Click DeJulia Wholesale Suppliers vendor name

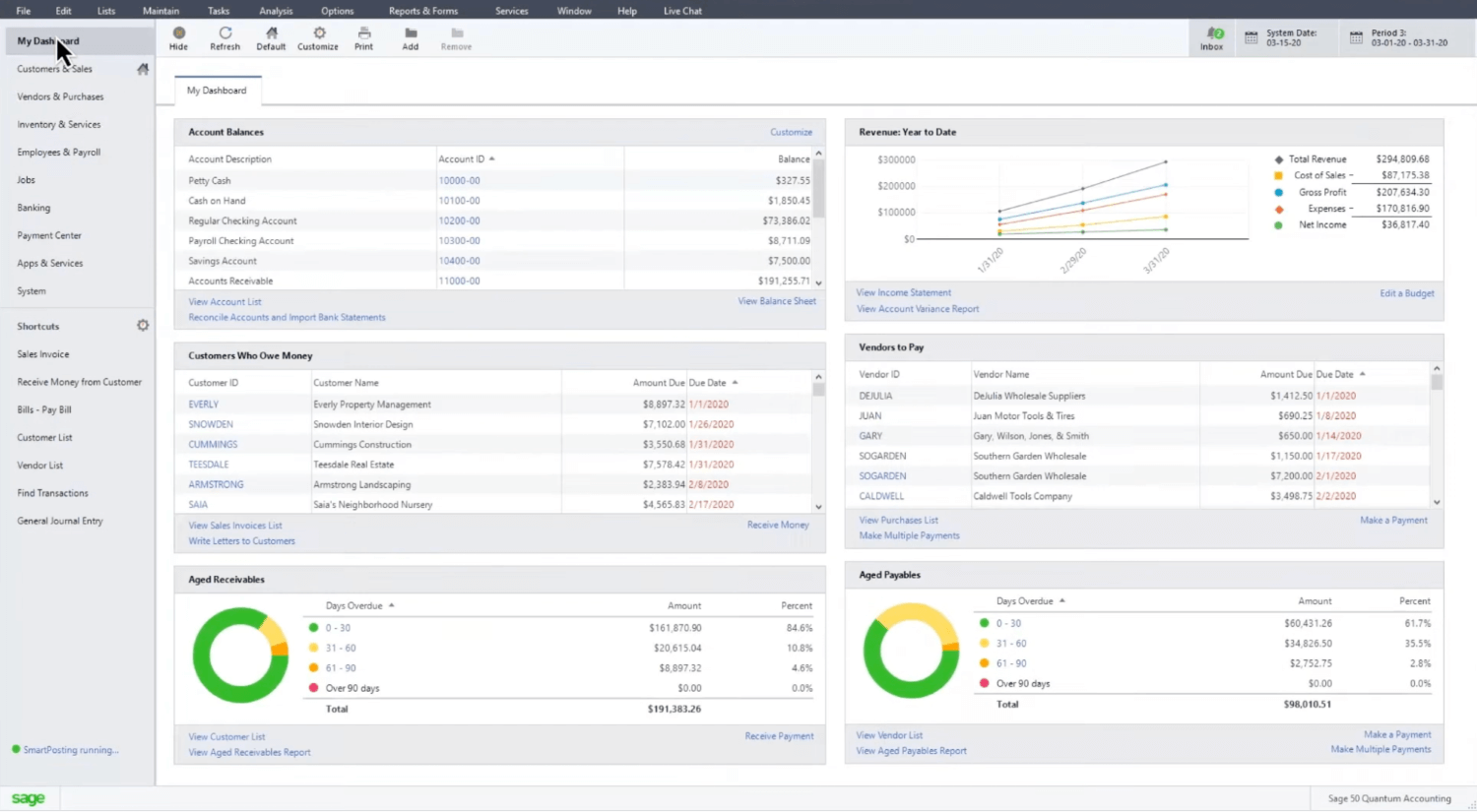pos(1029,396)
